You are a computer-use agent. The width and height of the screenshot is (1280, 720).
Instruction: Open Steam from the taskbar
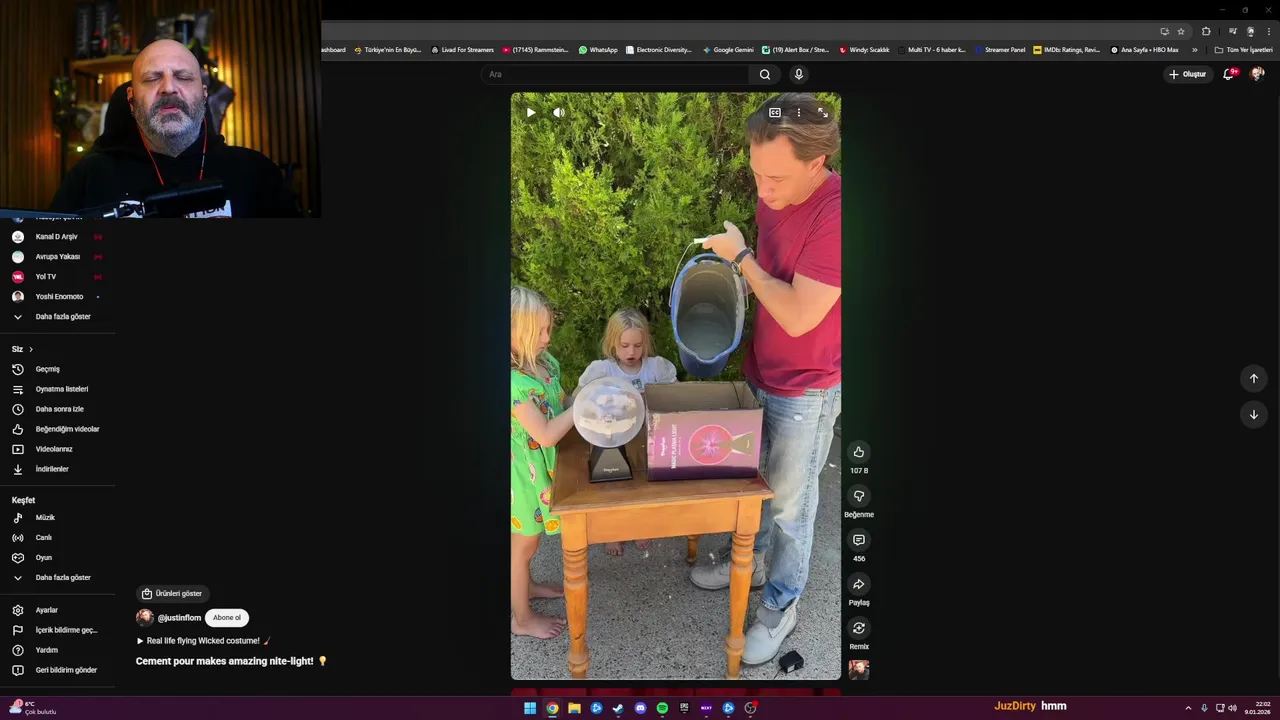(x=618, y=708)
